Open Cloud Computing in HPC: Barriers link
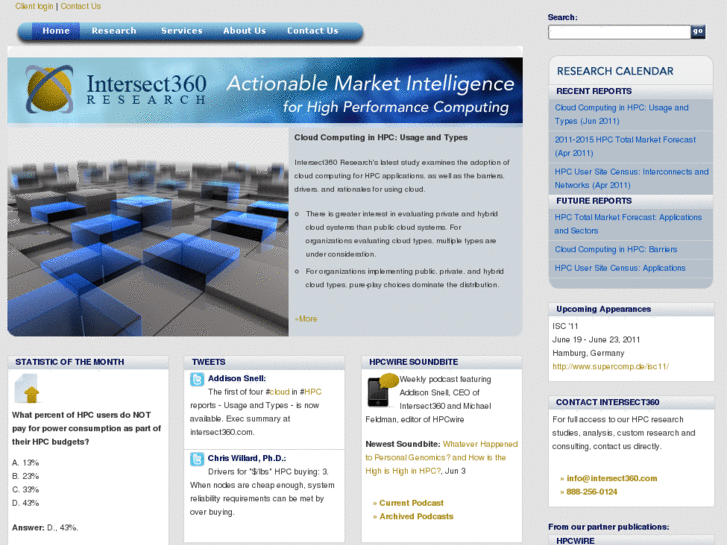This screenshot has width=727, height=545. (x=616, y=249)
